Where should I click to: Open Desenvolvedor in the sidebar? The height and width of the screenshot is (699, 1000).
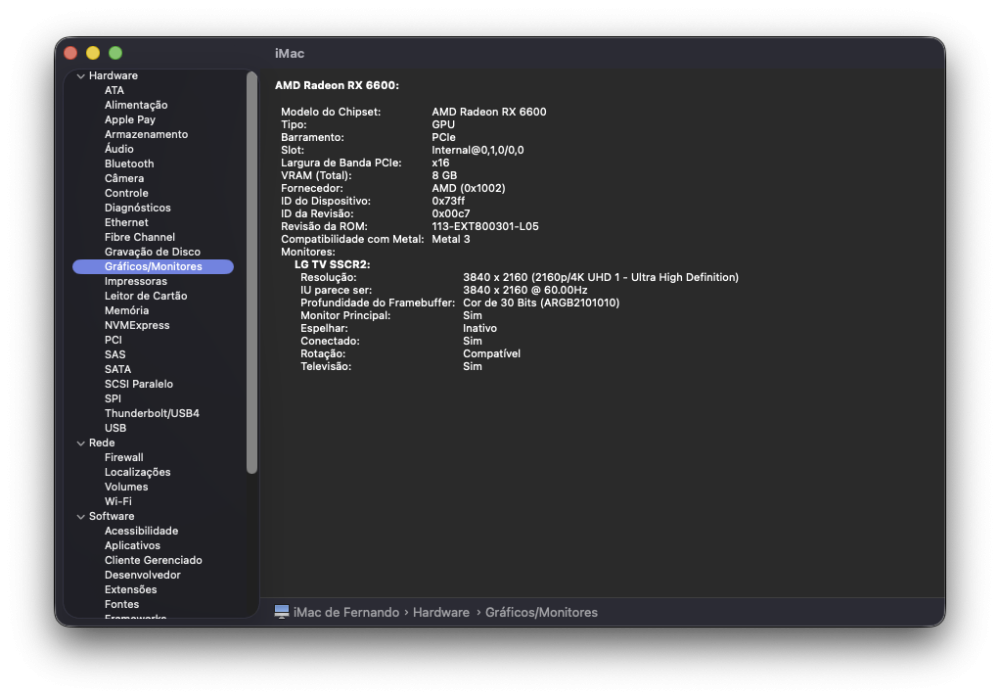point(142,575)
